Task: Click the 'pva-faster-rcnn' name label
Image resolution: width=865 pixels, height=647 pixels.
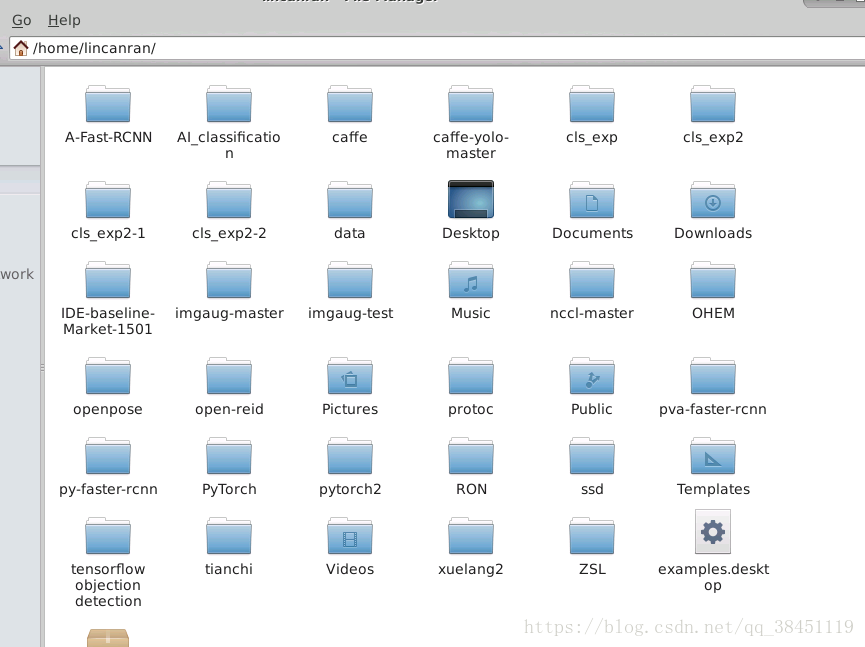Action: [x=713, y=409]
